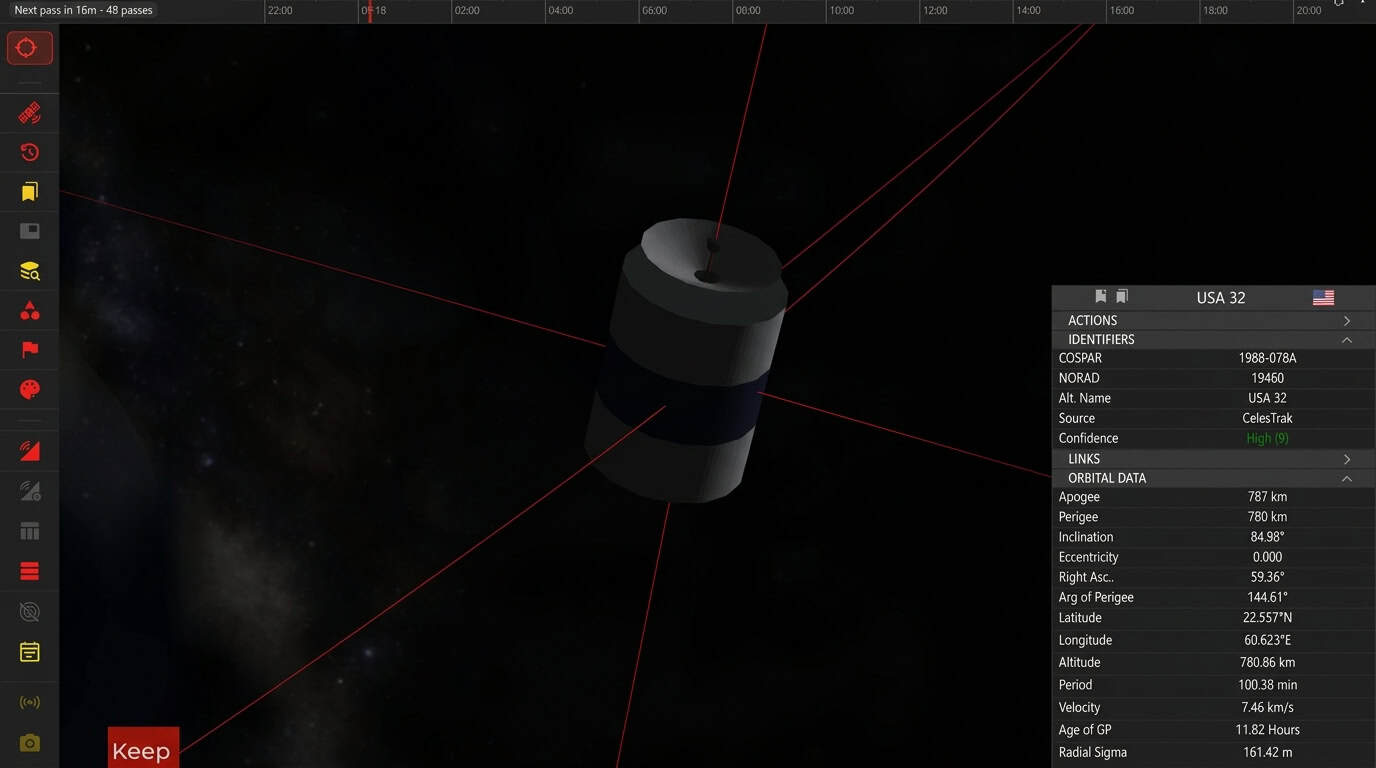This screenshot has width=1376, height=768.
Task: Open the yellow calendar notes icon
Action: click(30, 652)
